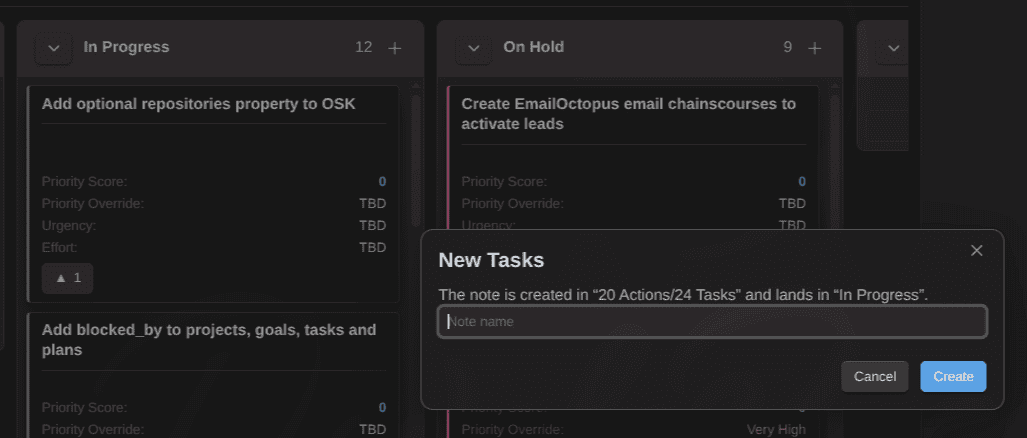Select the On Hold column title
Image resolution: width=1027 pixels, height=438 pixels.
tap(533, 47)
